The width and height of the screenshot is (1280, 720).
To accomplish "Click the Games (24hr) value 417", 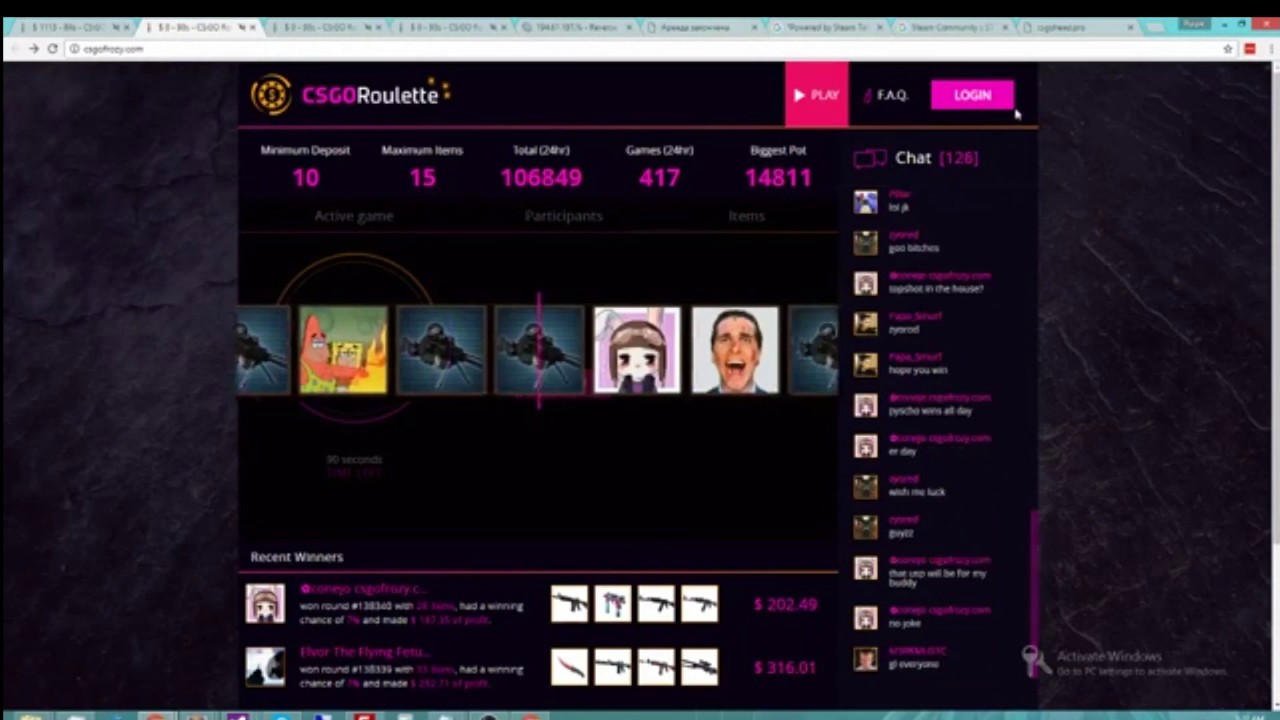I will [659, 178].
